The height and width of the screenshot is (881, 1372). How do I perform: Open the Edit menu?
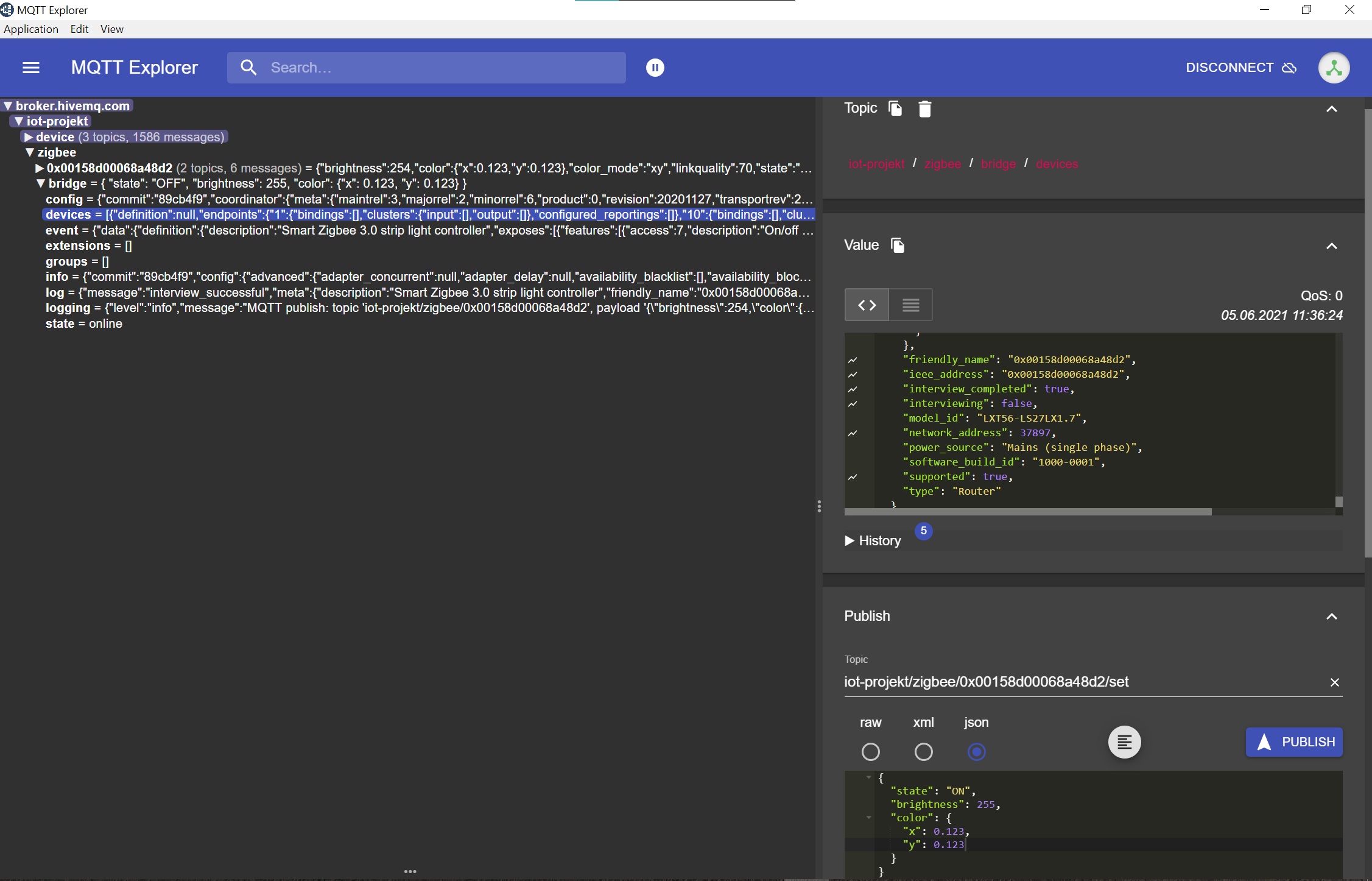79,29
